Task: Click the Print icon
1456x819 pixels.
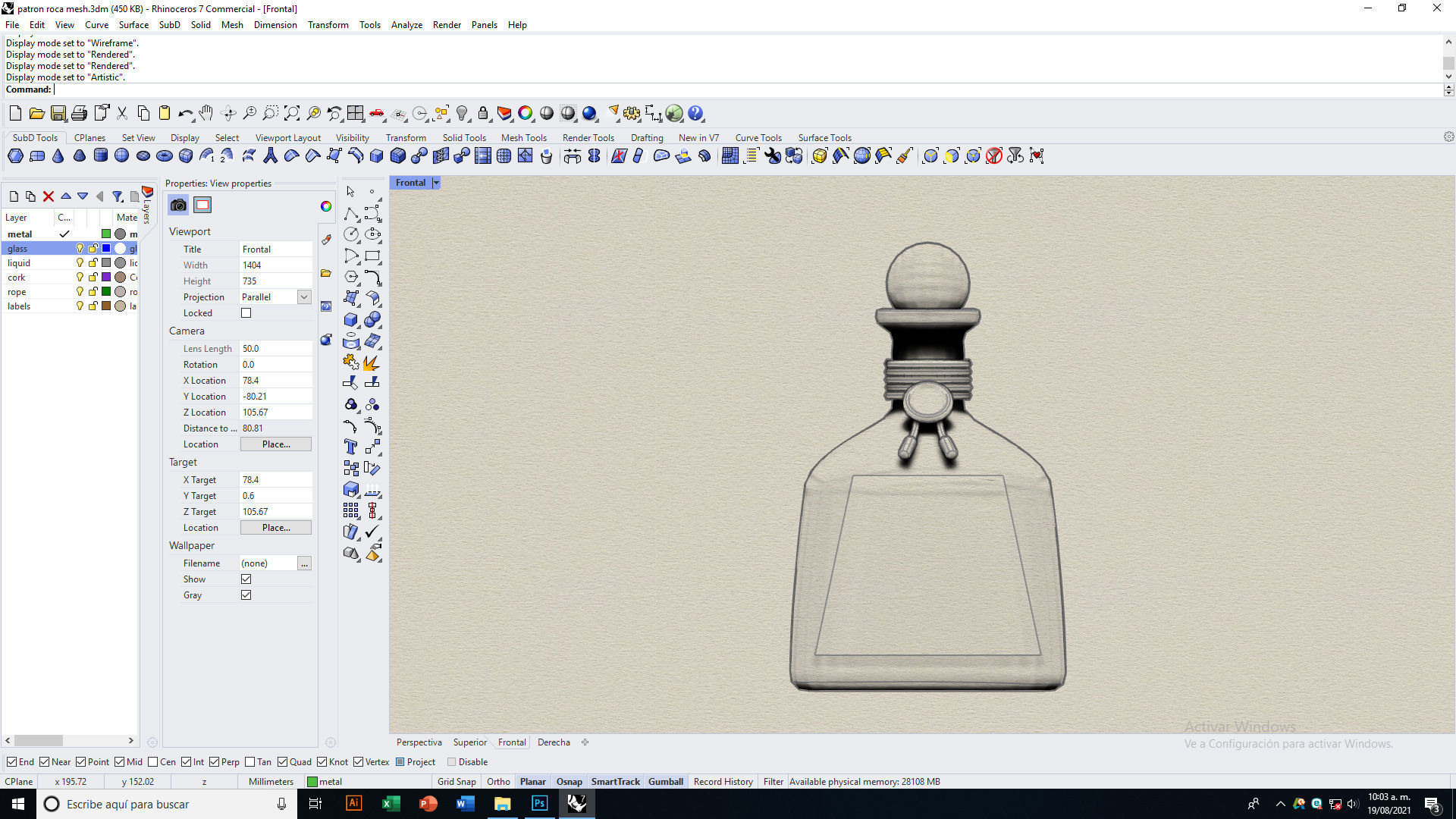Action: point(79,114)
